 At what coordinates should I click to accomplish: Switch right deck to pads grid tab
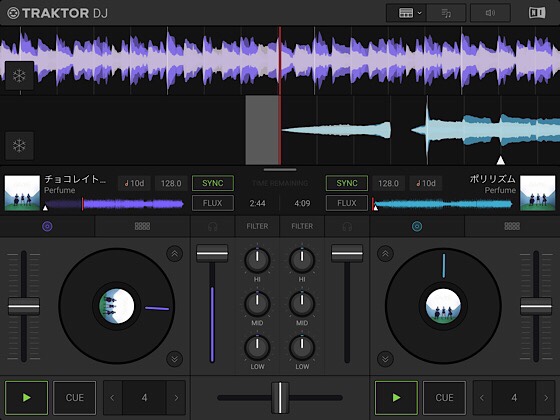click(x=512, y=226)
